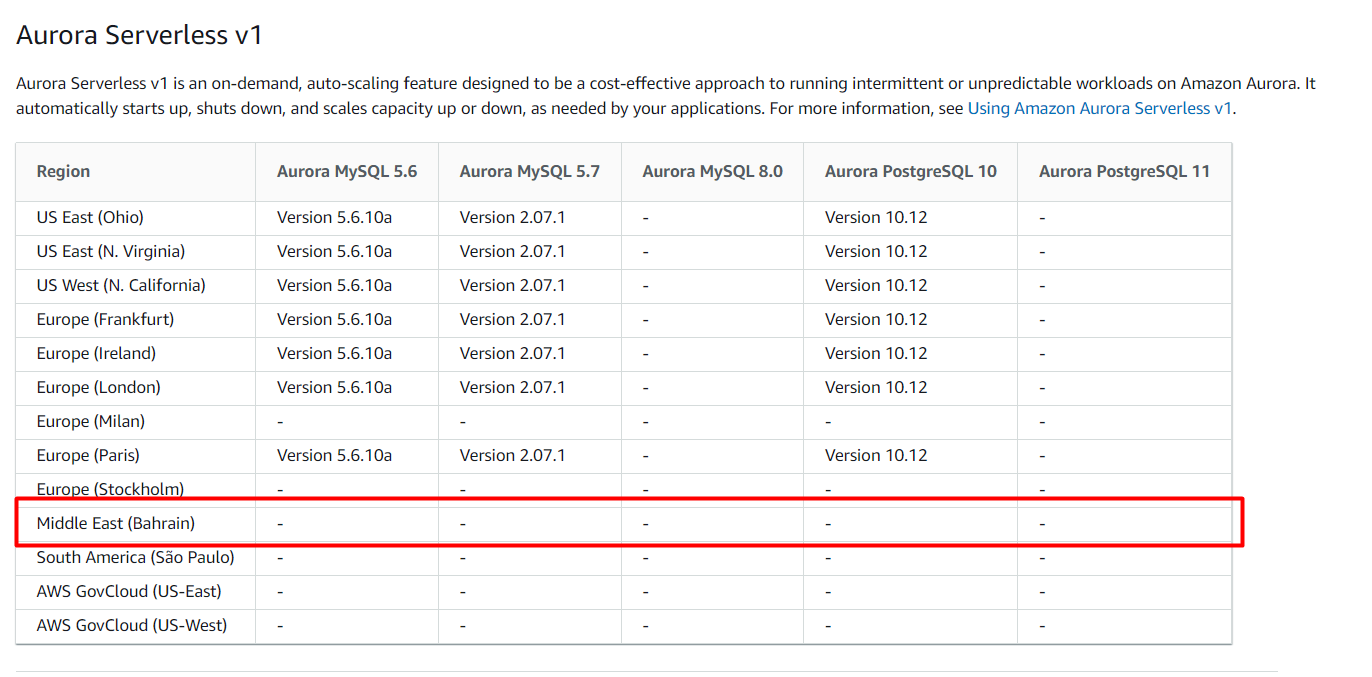This screenshot has height=677, width=1372.
Task: Open the Using Amazon Aurora Serverless v1 link
Action: (1100, 108)
